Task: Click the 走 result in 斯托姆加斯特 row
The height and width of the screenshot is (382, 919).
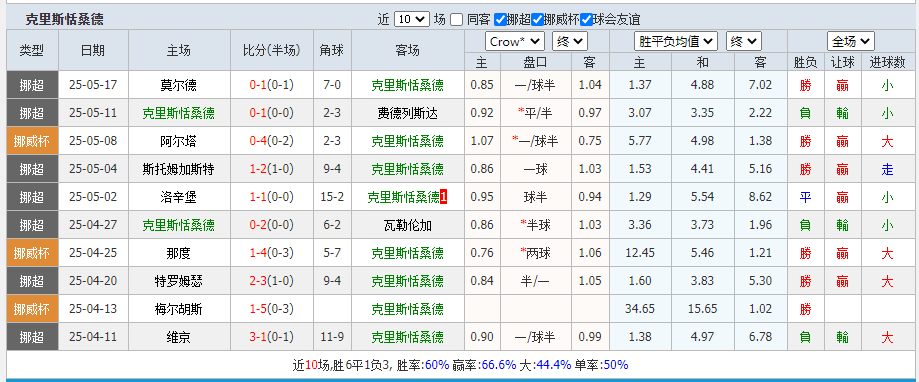Action: point(887,169)
